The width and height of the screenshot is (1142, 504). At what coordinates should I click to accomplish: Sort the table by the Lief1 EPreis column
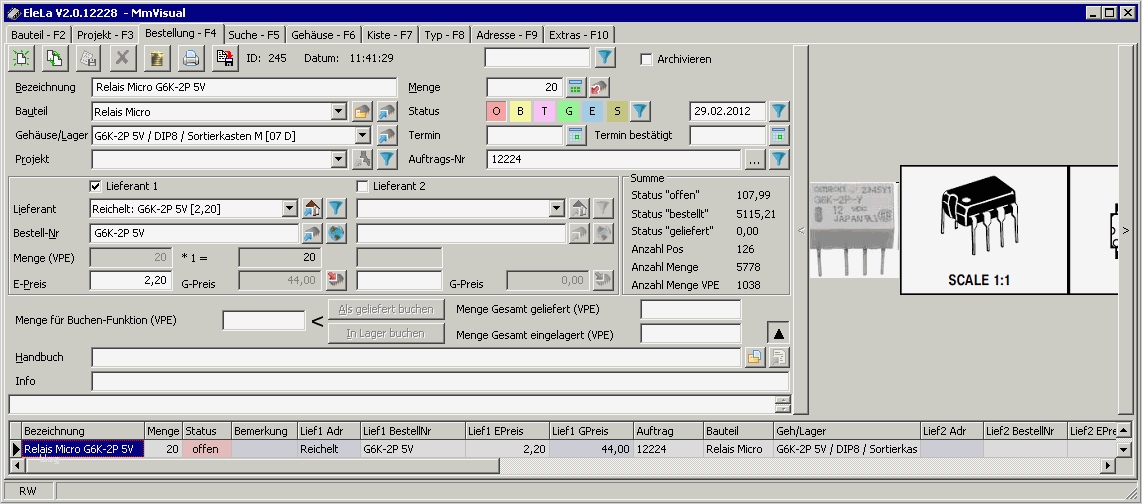[507, 431]
